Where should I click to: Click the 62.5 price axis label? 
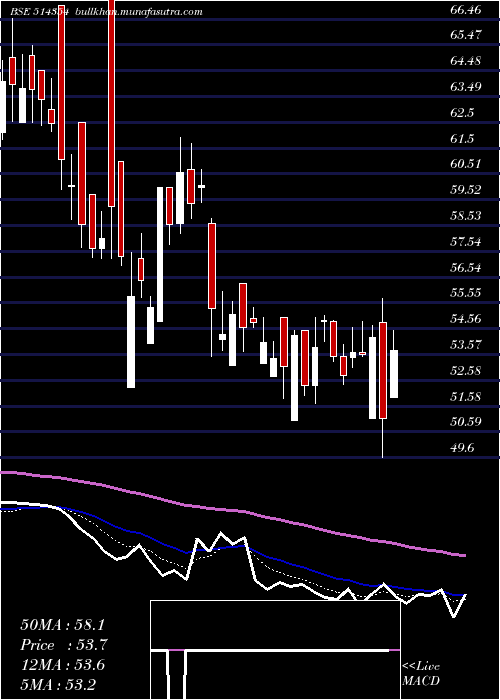coord(462,113)
